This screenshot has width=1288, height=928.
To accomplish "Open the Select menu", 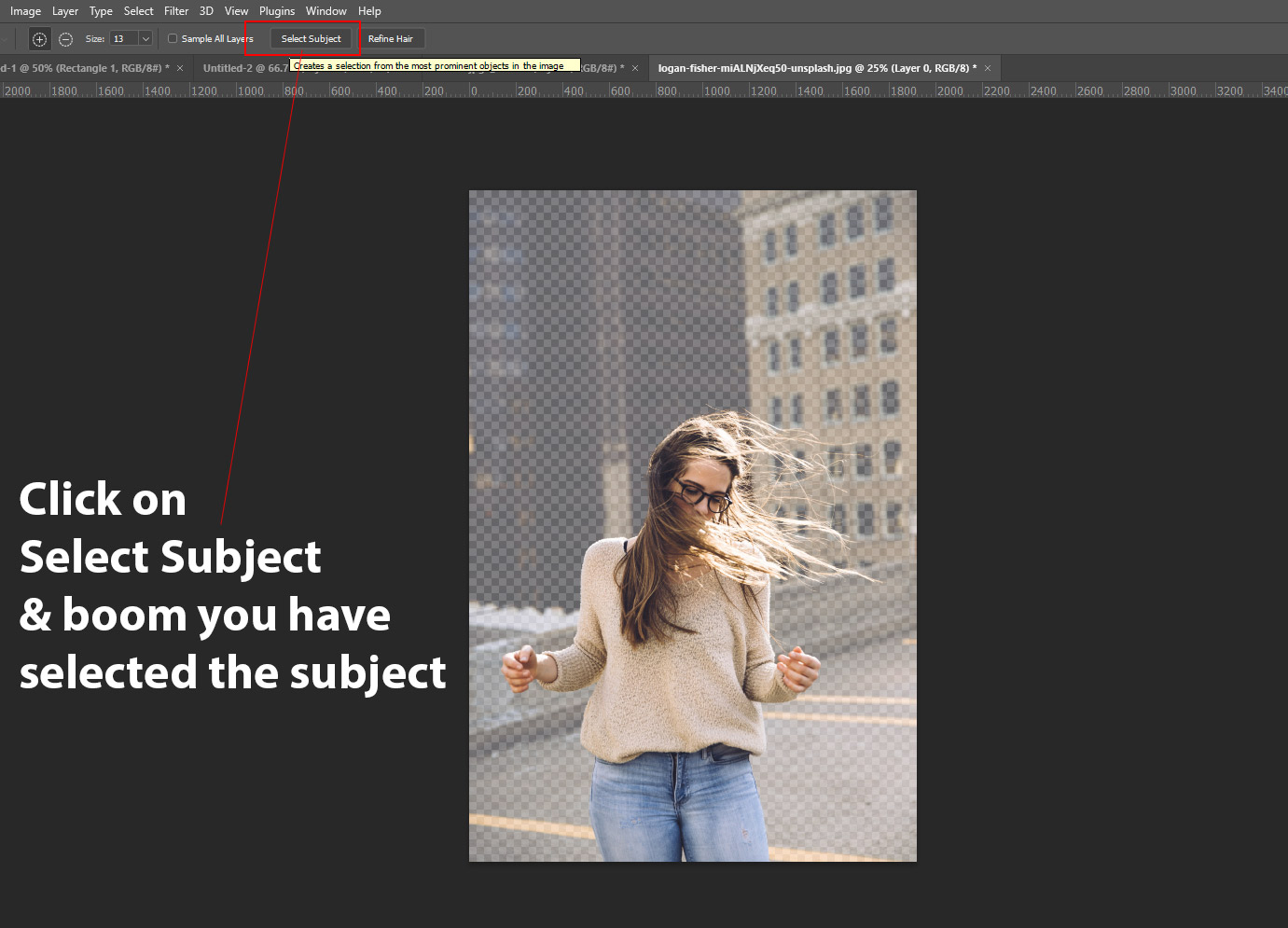I will (138, 11).
